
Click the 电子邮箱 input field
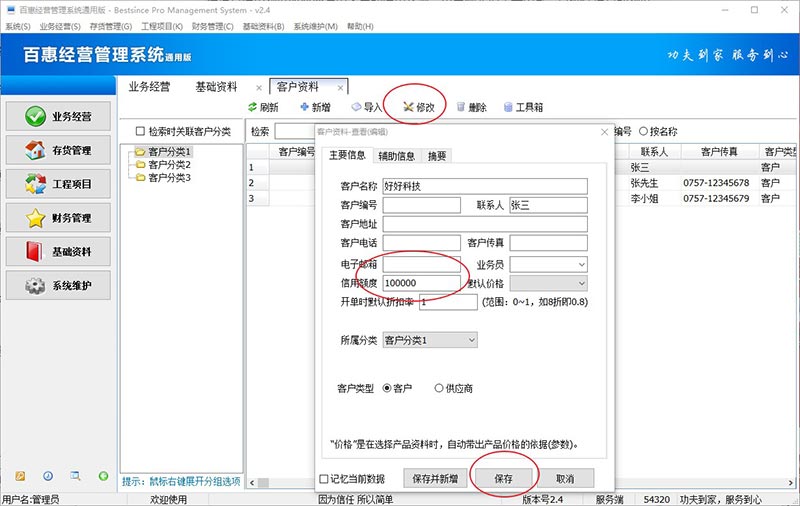click(x=421, y=264)
